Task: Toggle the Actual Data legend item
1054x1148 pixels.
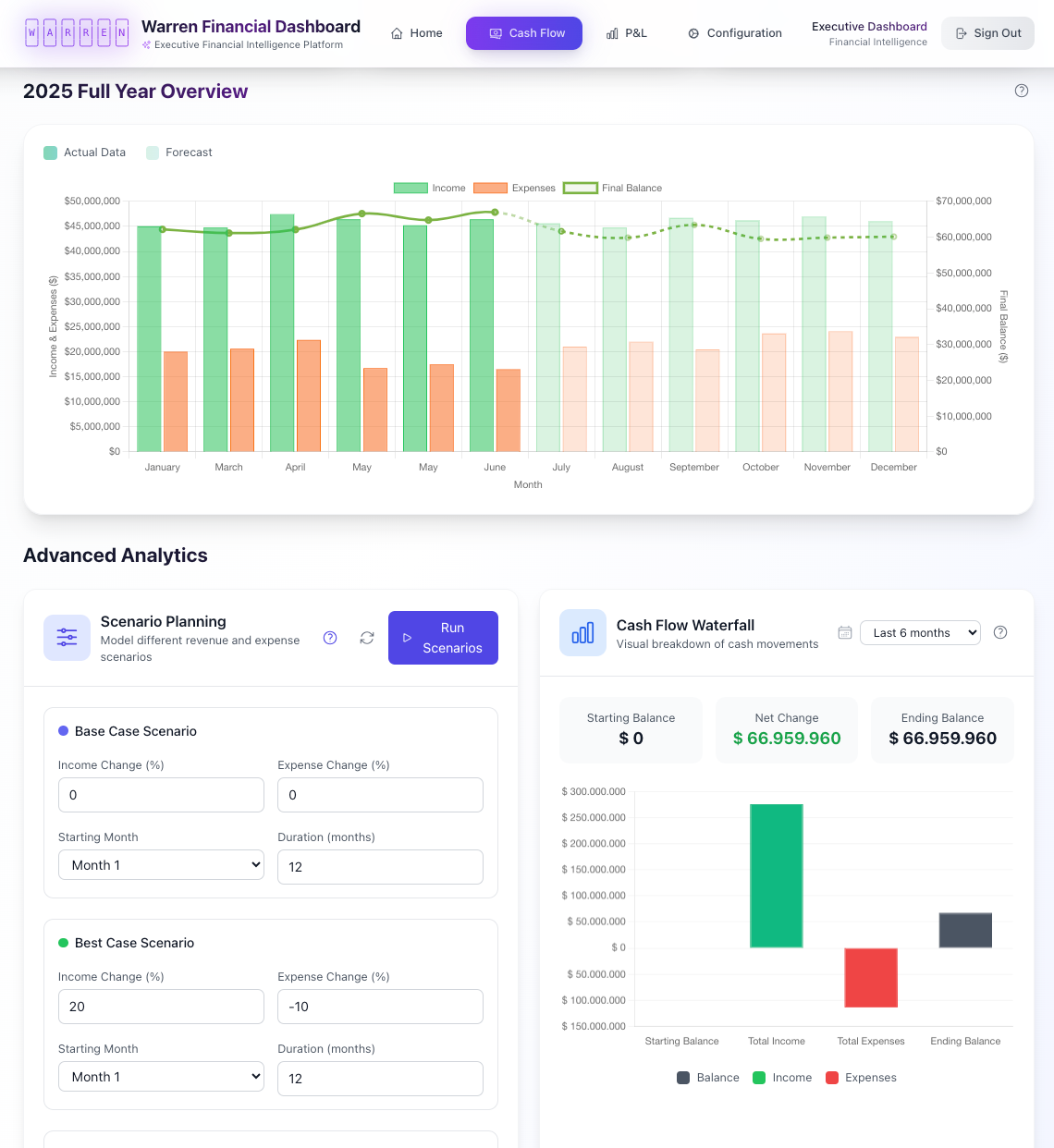Action: 84,152
